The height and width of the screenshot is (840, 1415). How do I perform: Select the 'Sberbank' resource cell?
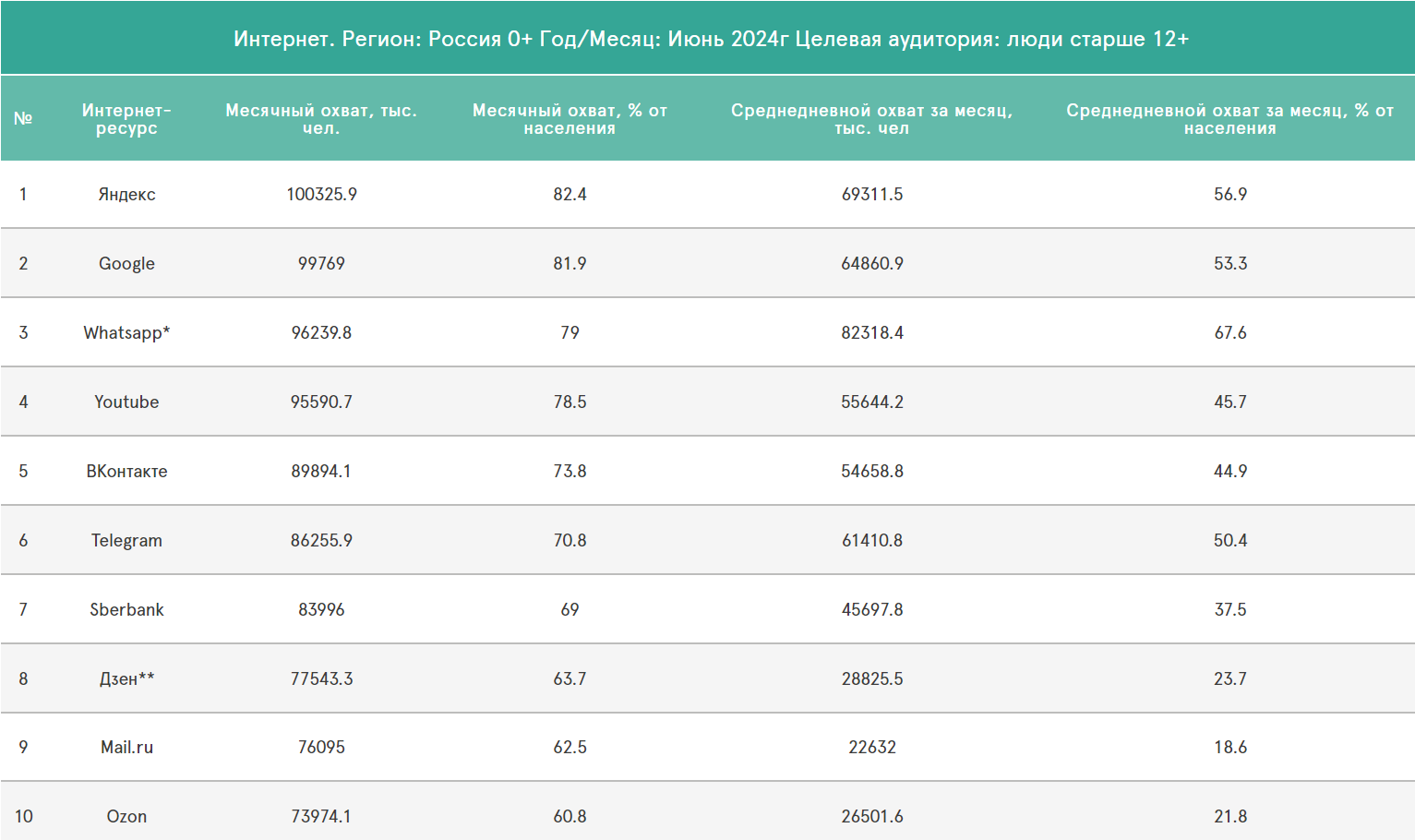tap(126, 609)
